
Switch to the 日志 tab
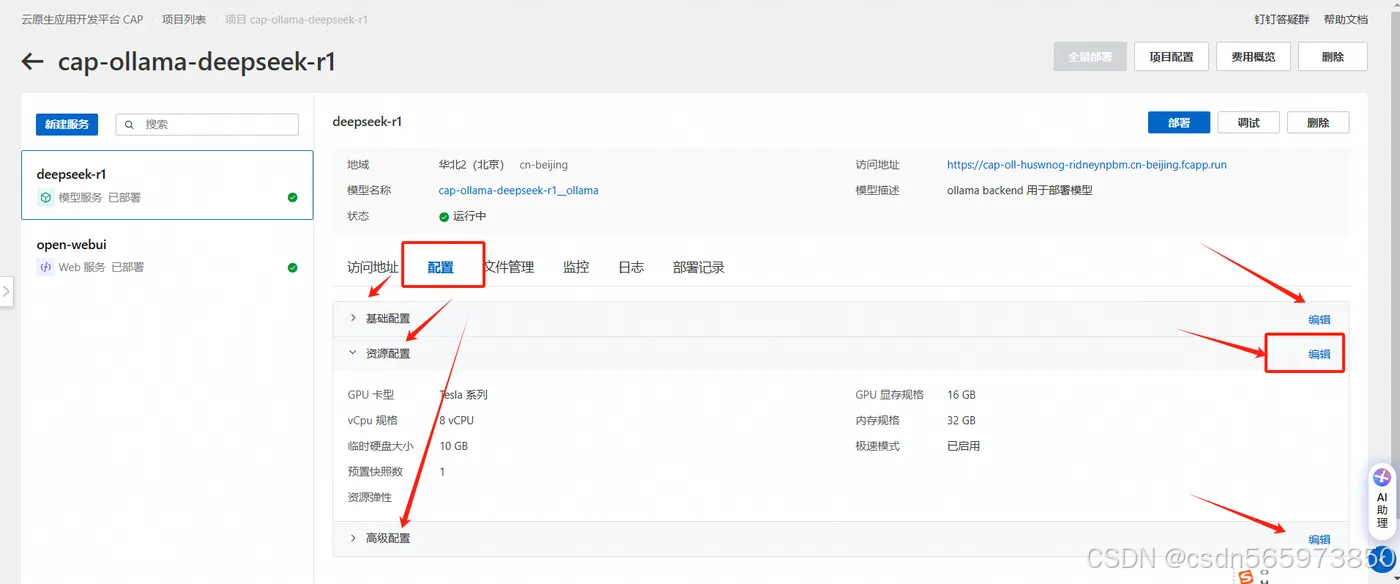point(631,267)
